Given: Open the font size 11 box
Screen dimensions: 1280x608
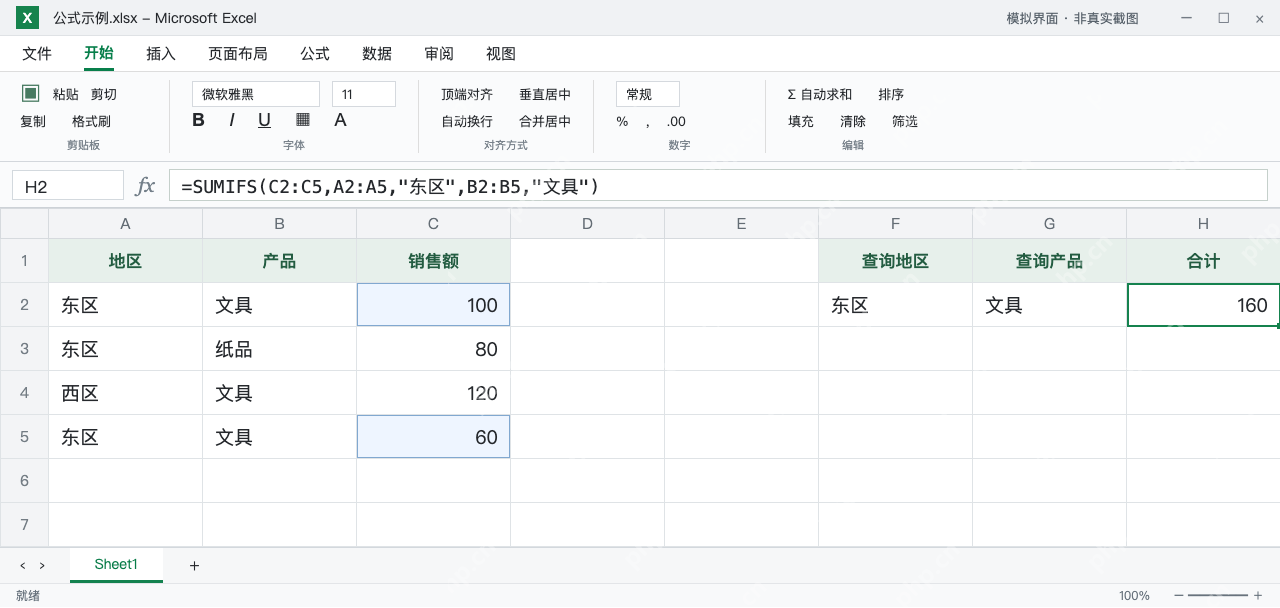Looking at the screenshot, I should tap(364, 94).
